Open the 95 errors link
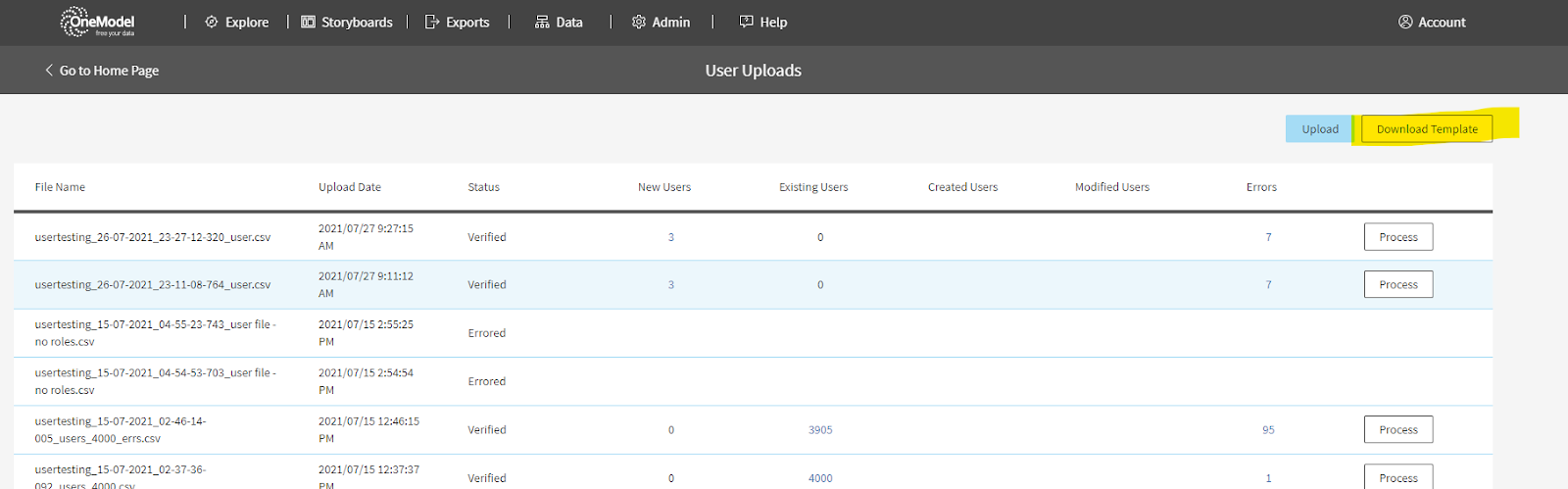 [1268, 429]
